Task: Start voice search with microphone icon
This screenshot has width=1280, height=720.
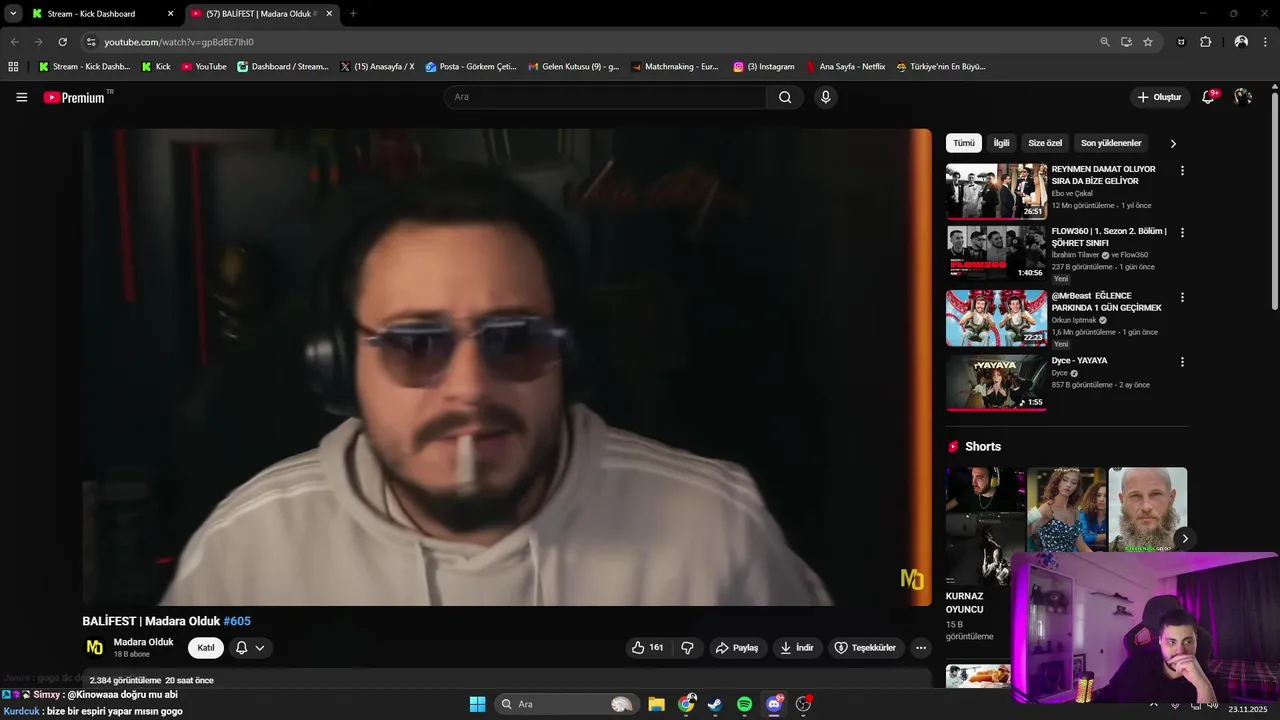Action: (825, 97)
